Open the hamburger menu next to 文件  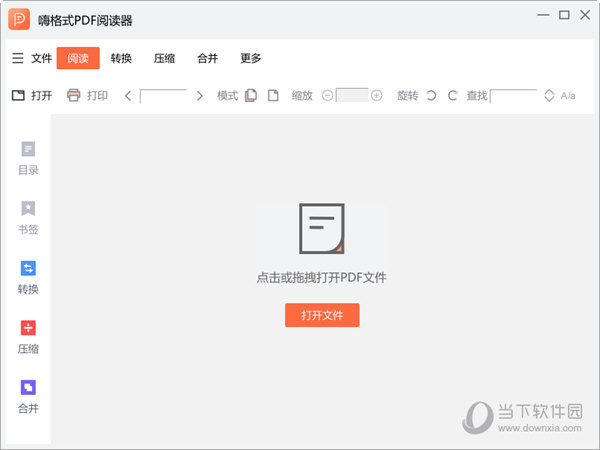pos(18,58)
